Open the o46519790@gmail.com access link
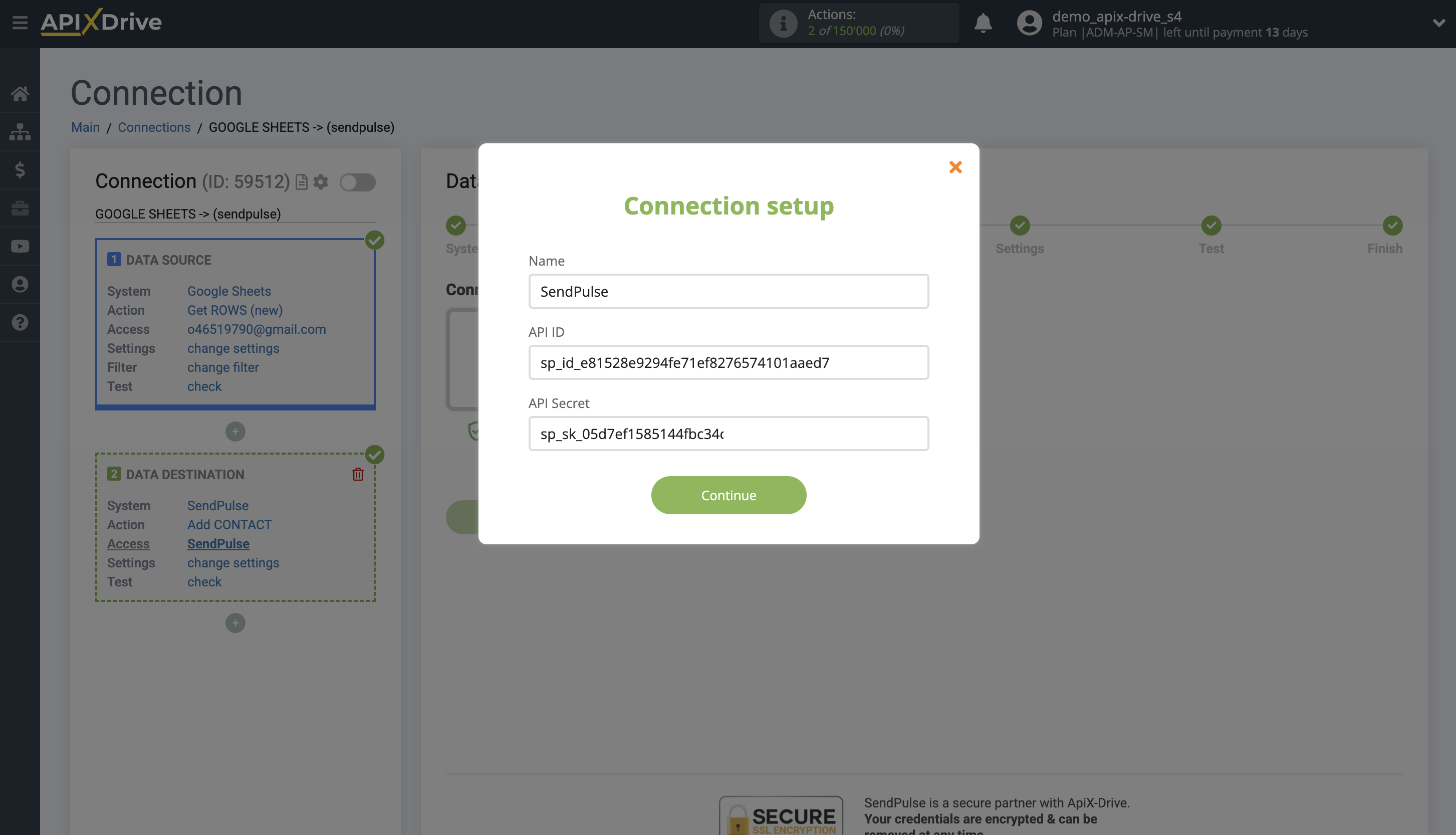Image resolution: width=1456 pixels, height=835 pixels. click(x=257, y=329)
